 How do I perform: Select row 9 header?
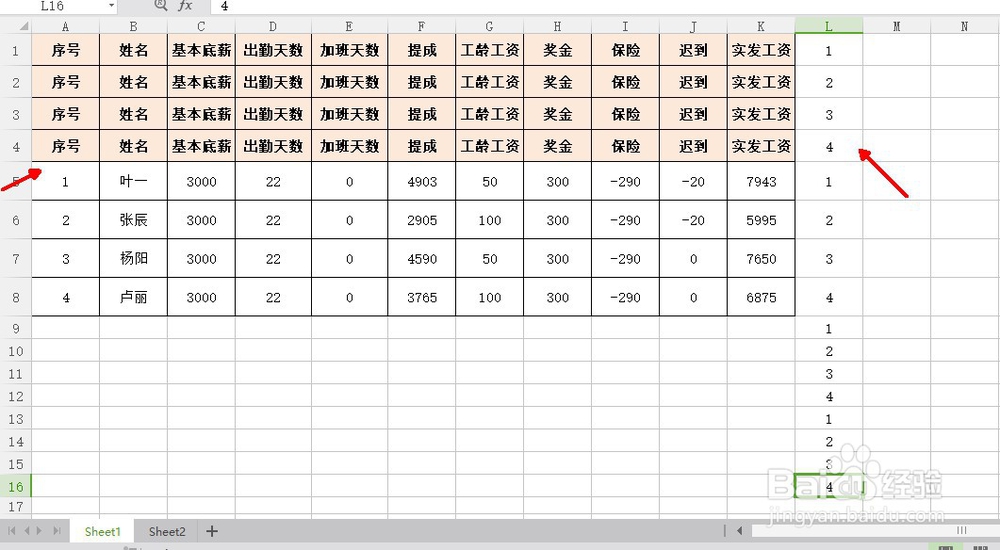pyautogui.click(x=16, y=328)
